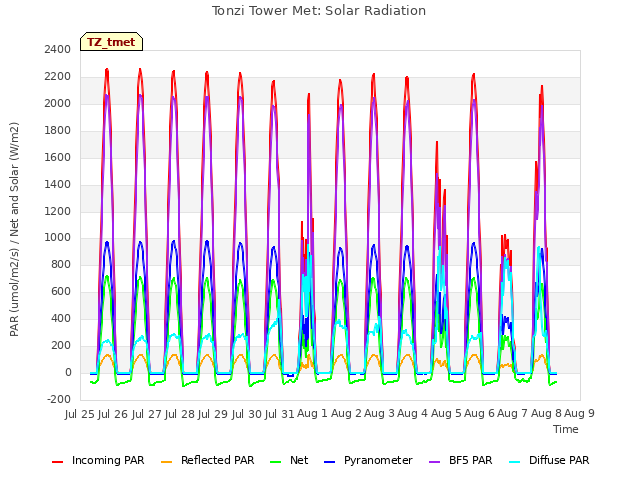Screen dimensions: 640x480
Task: Click the Aug 1 x-axis date label
Action: 312,413
